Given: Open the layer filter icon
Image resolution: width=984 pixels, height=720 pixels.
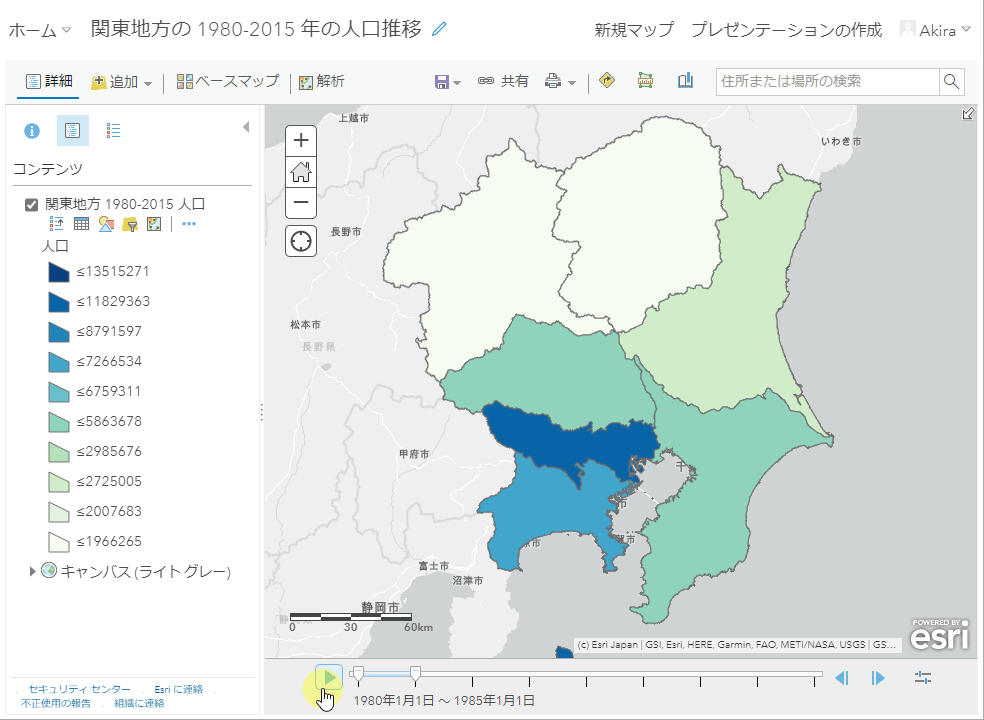Looking at the screenshot, I should 130,224.
